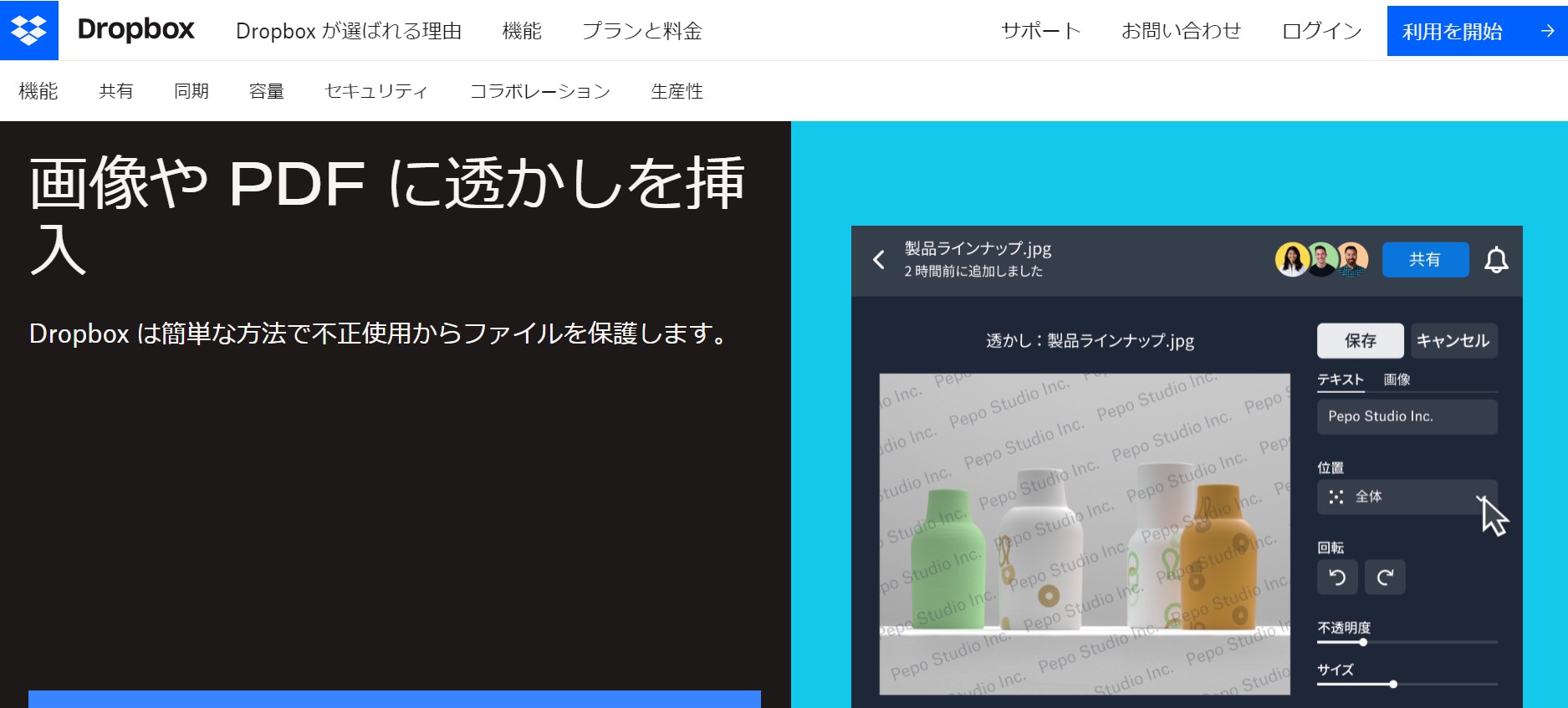Open notifications with the bell icon
The width and height of the screenshot is (1568, 708).
1496,260
